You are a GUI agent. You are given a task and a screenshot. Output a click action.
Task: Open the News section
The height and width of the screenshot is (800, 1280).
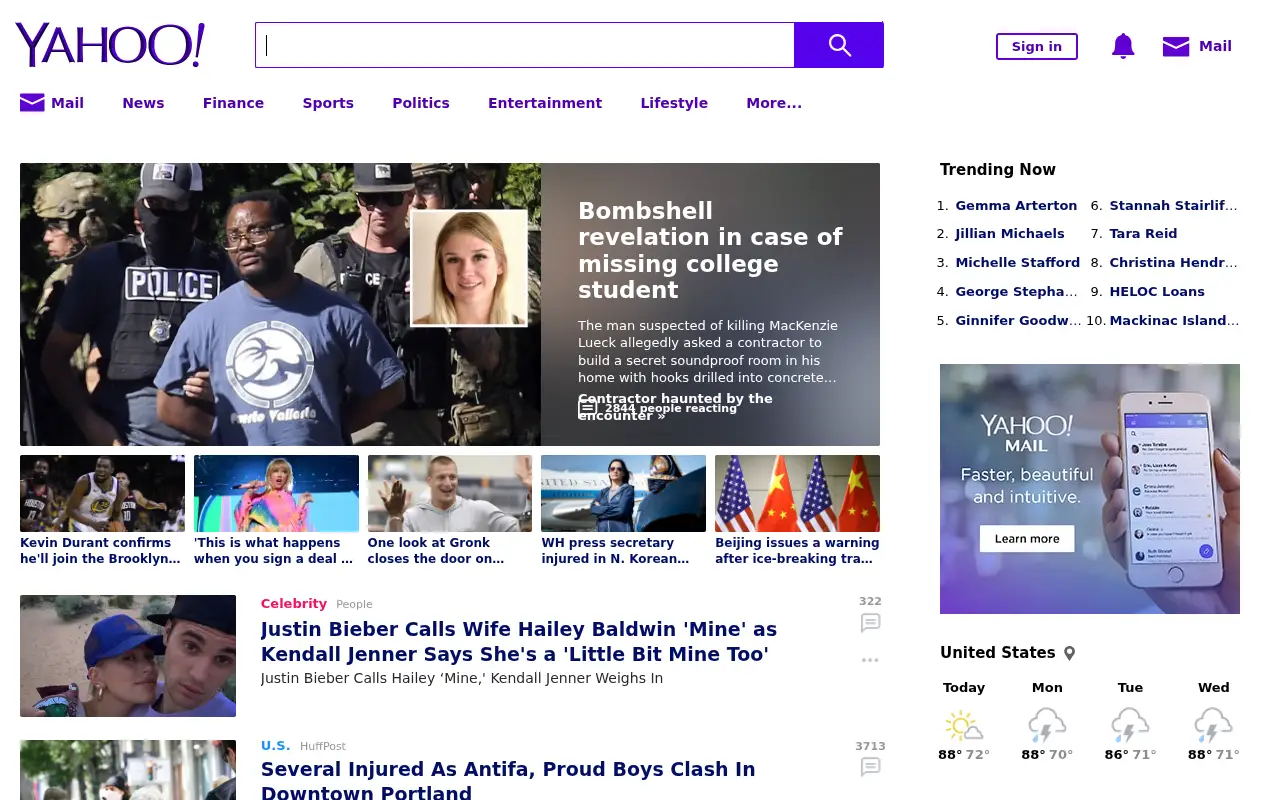(143, 103)
